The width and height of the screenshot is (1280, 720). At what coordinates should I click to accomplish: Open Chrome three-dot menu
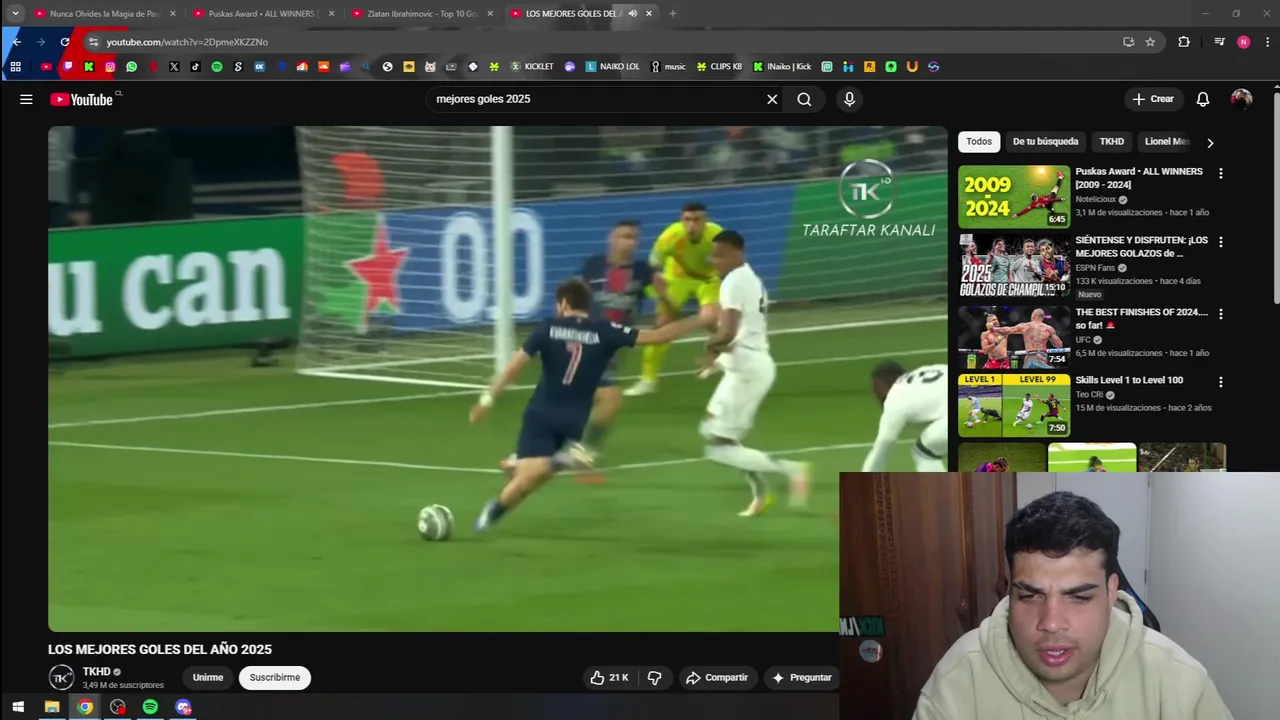coord(1268,42)
